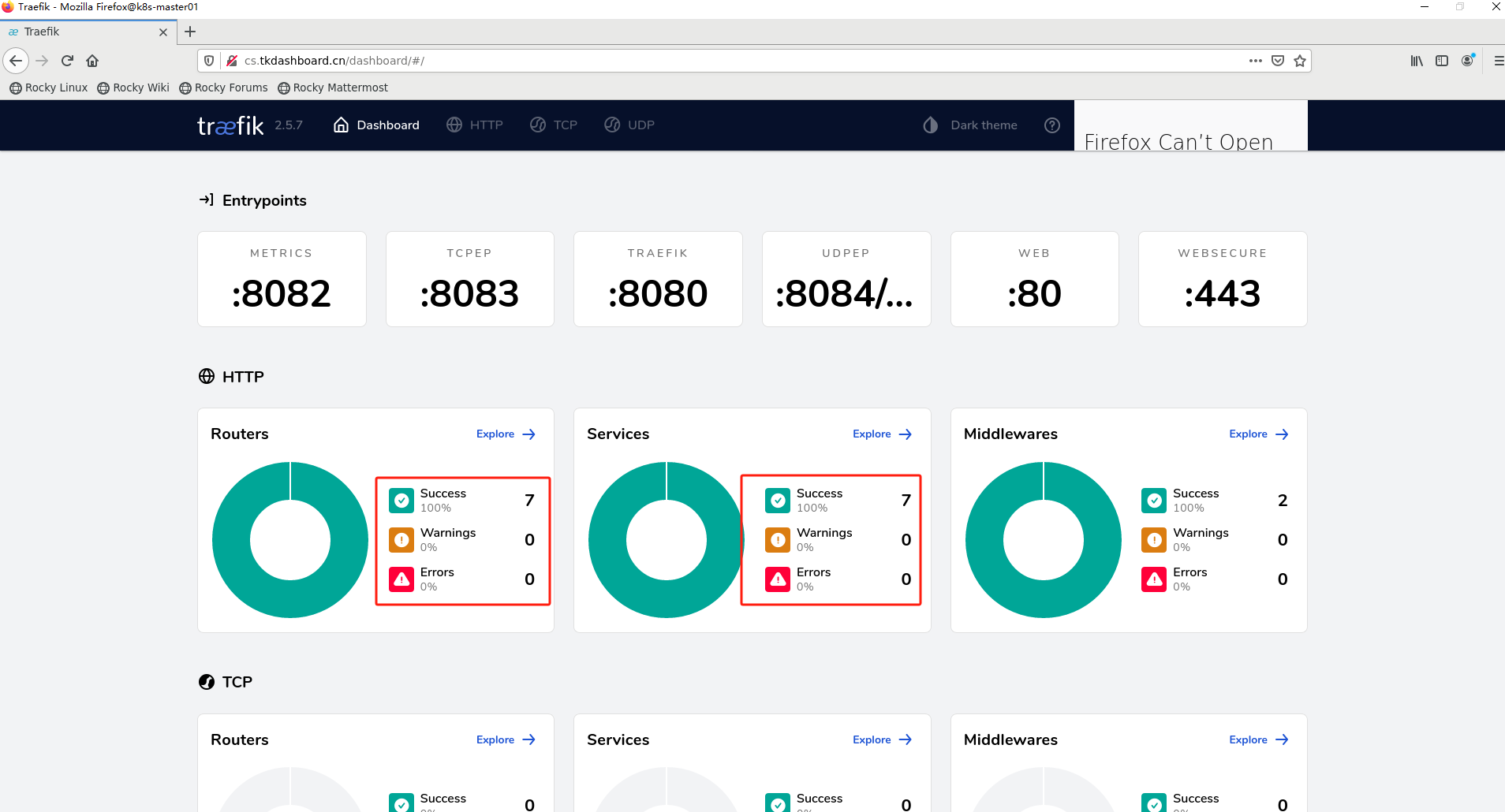Screen dimensions: 1505x812
Task: Toggle the Dark theme option
Action: coord(970,125)
